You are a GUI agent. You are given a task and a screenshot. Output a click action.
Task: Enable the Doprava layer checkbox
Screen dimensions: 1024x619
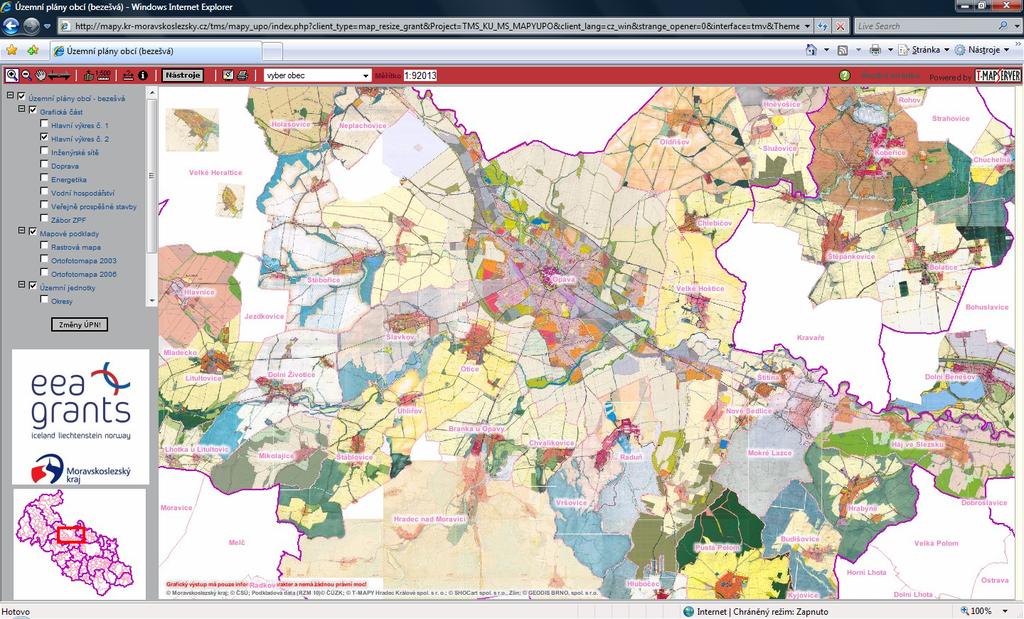44,165
